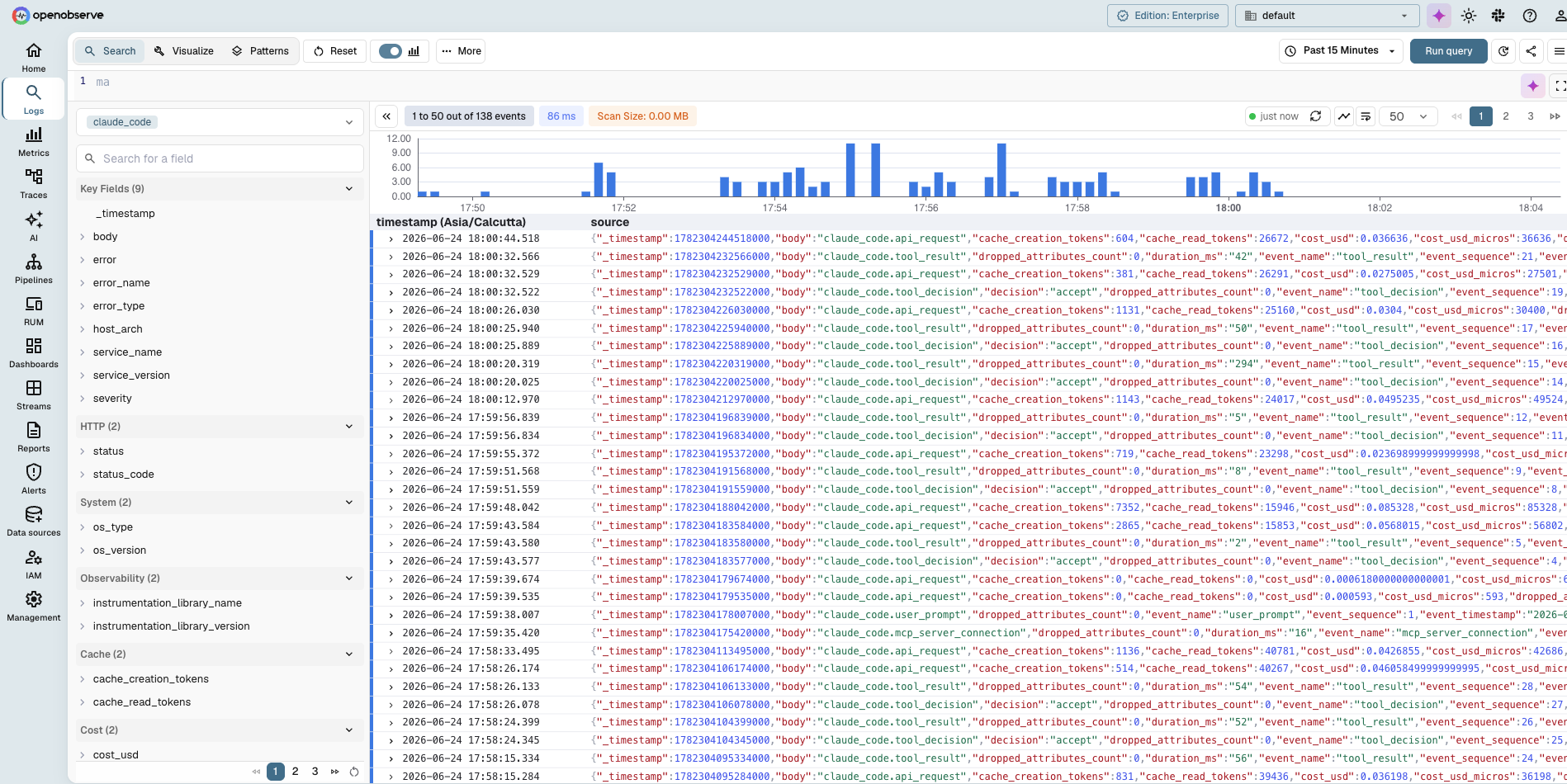Open the help question mark icon
This screenshot has width=1567, height=784.
[1530, 16]
